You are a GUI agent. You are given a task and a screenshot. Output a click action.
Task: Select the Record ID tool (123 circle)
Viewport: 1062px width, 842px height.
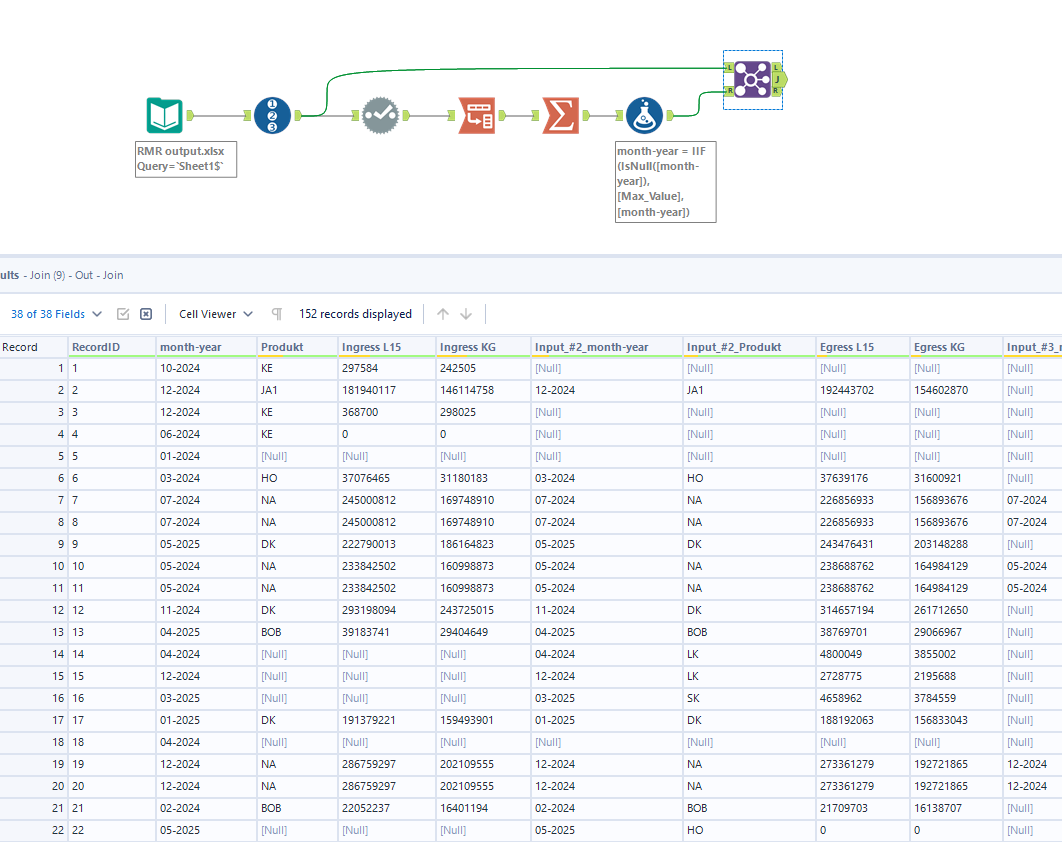tap(272, 115)
